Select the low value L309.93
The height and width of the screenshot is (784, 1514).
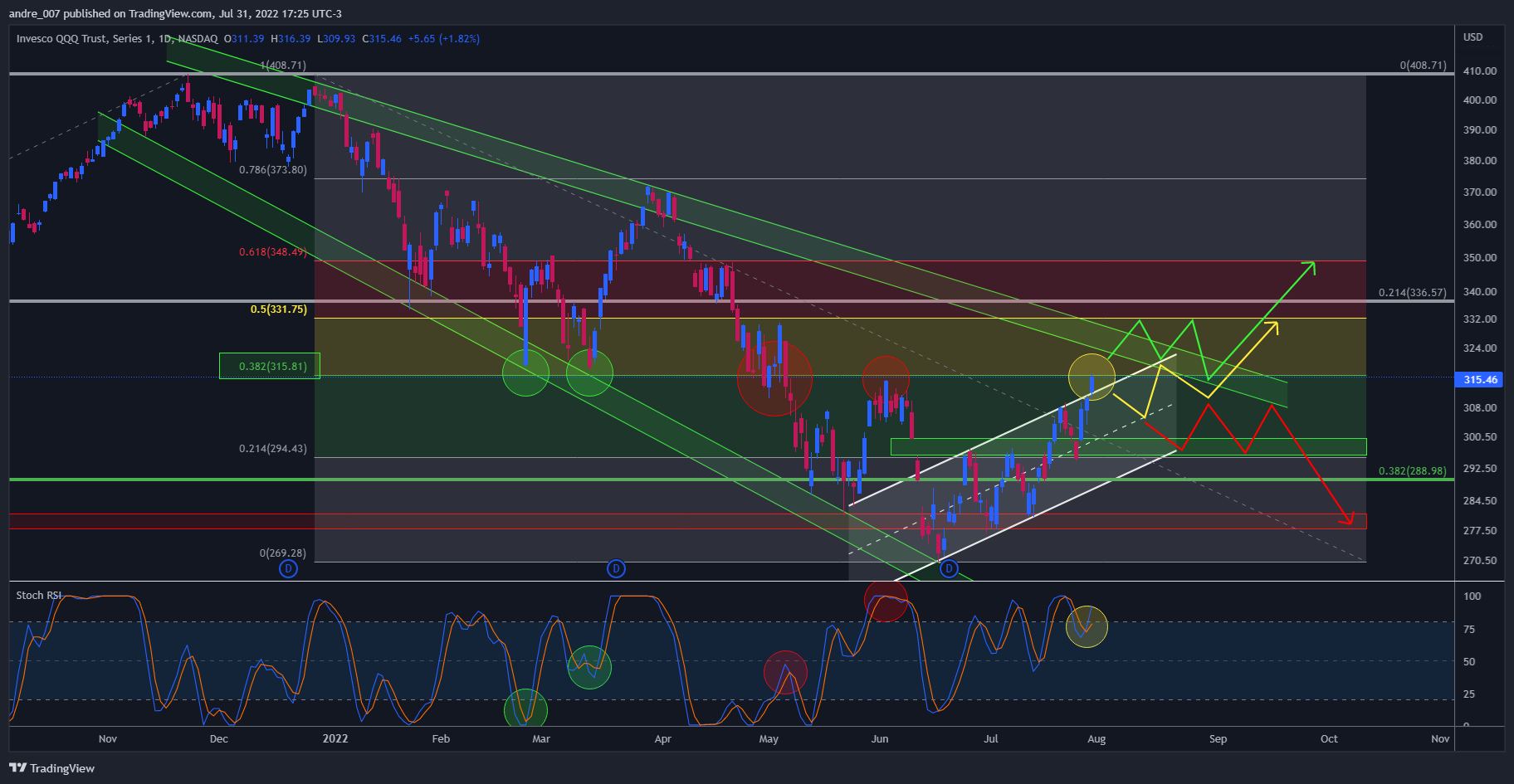[336, 39]
